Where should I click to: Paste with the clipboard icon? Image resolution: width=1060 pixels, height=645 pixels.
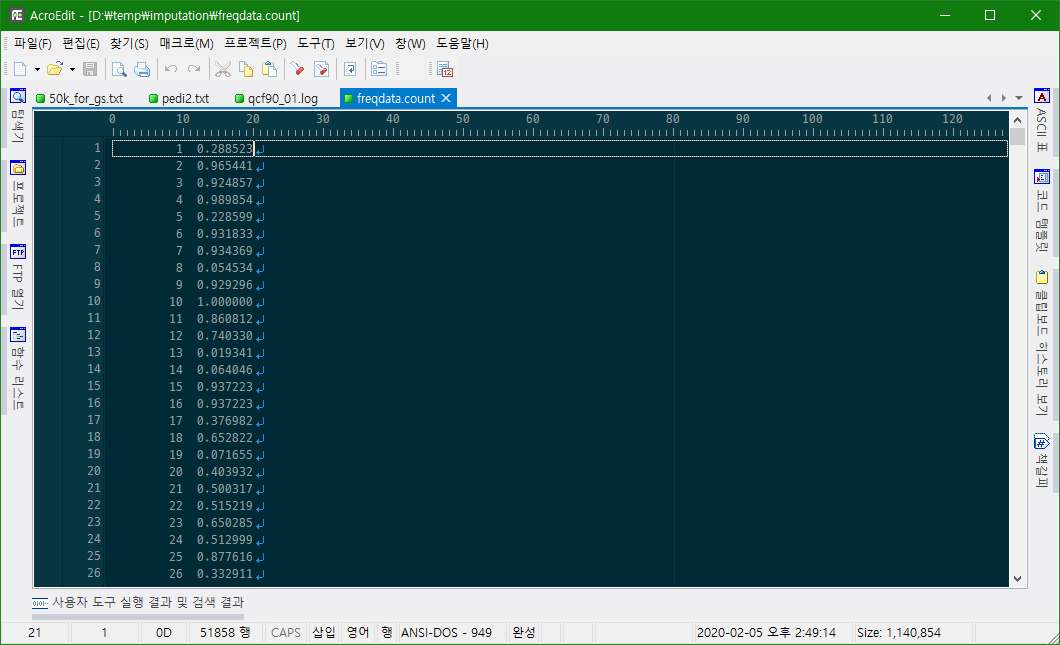(x=269, y=69)
